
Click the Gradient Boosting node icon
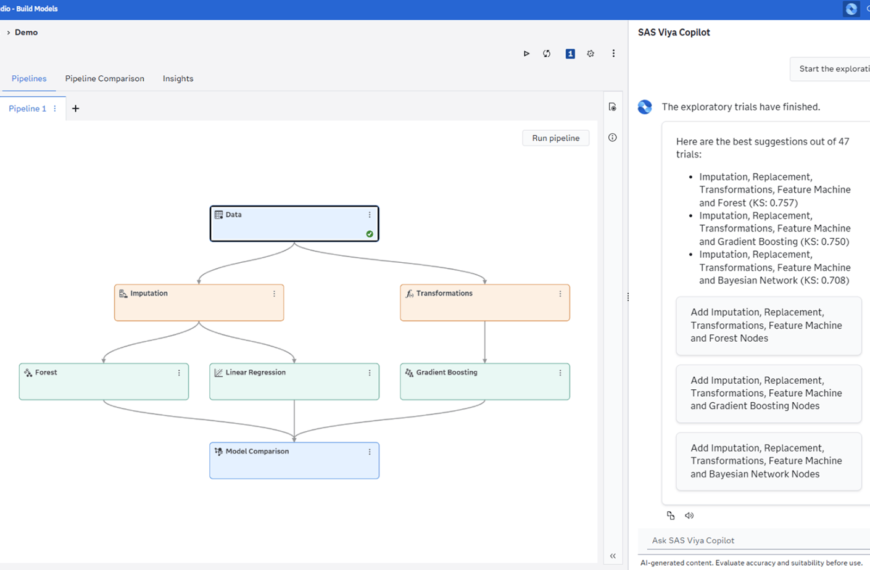[409, 372]
